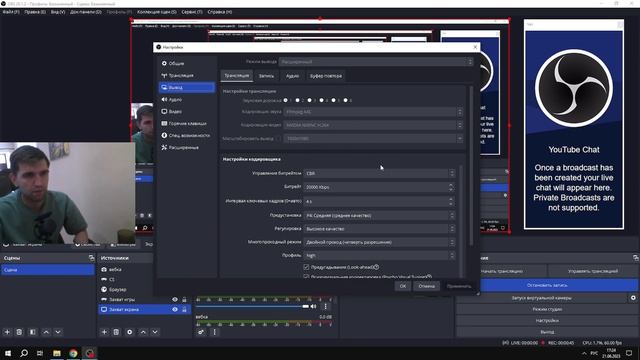Hide Захват экрана source with eye icon

[x=175, y=310]
